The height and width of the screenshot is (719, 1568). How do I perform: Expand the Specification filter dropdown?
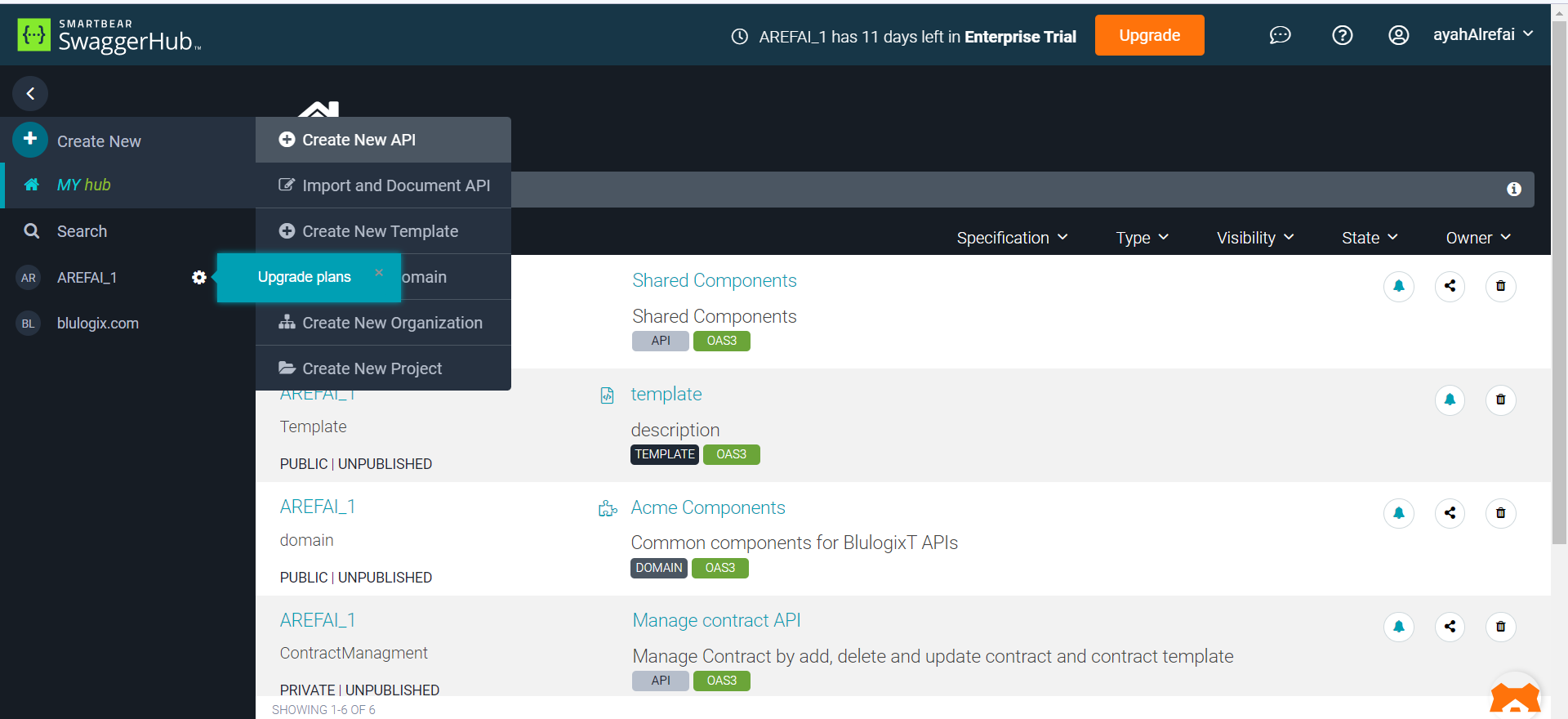1012,238
